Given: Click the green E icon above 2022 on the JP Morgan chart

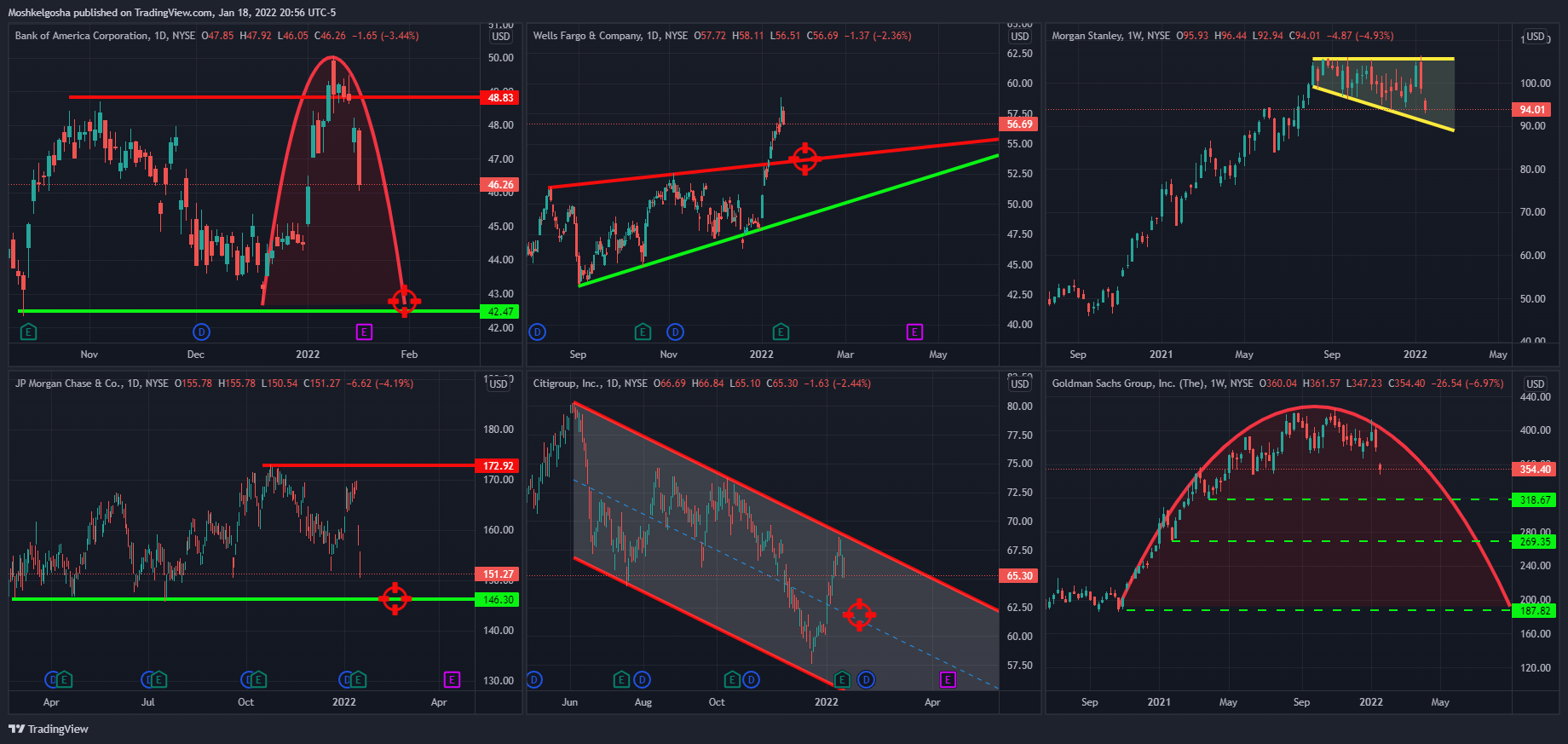Looking at the screenshot, I should coord(358,680).
